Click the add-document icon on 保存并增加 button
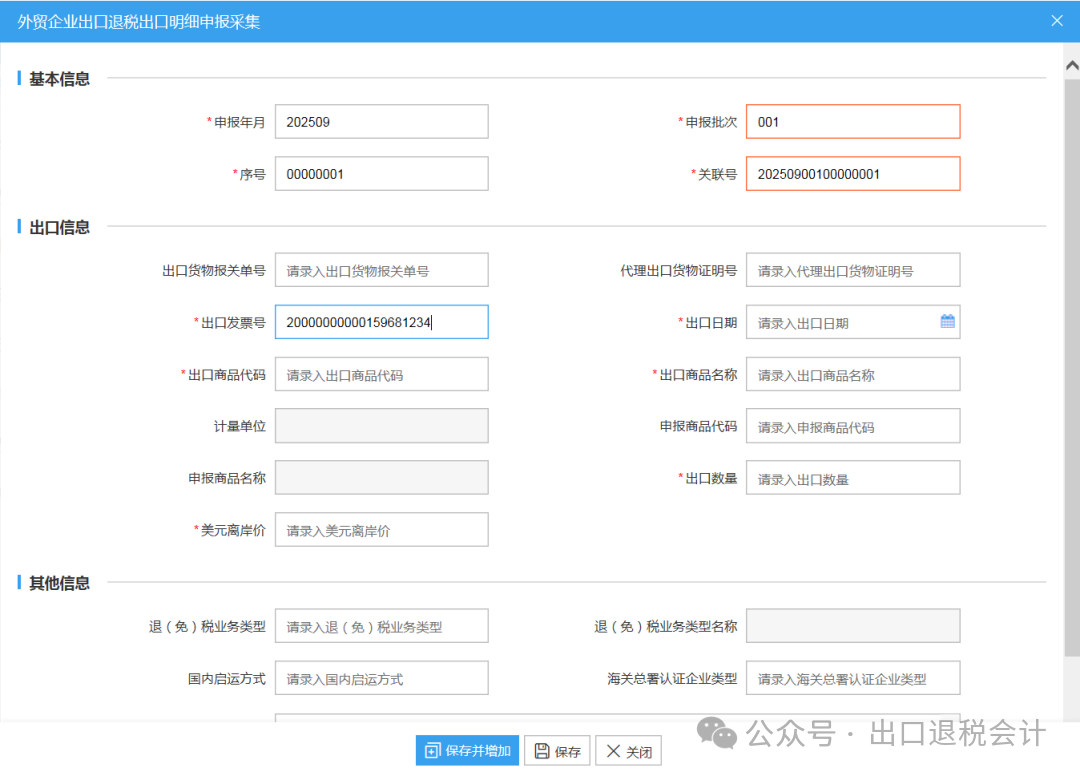The height and width of the screenshot is (776, 1080). [434, 750]
